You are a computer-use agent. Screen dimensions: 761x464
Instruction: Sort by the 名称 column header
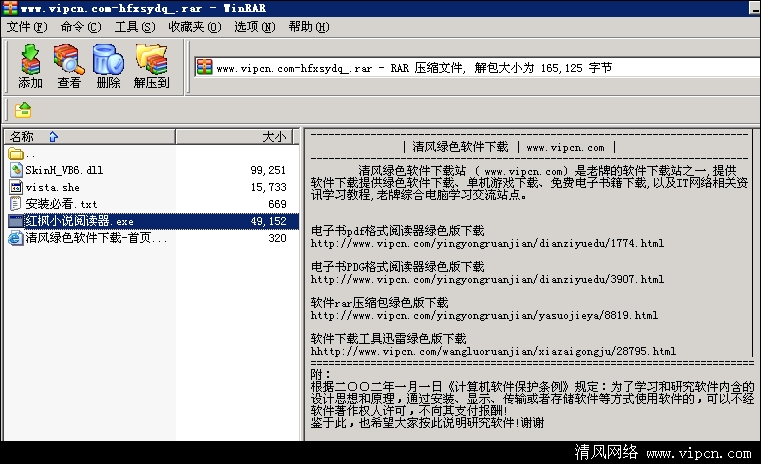tap(90, 137)
